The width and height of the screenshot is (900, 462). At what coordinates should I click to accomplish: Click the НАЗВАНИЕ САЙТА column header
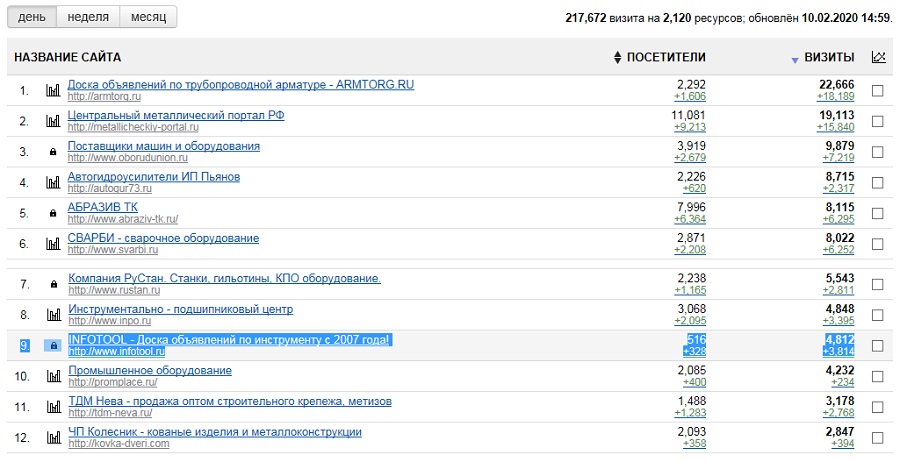click(67, 57)
